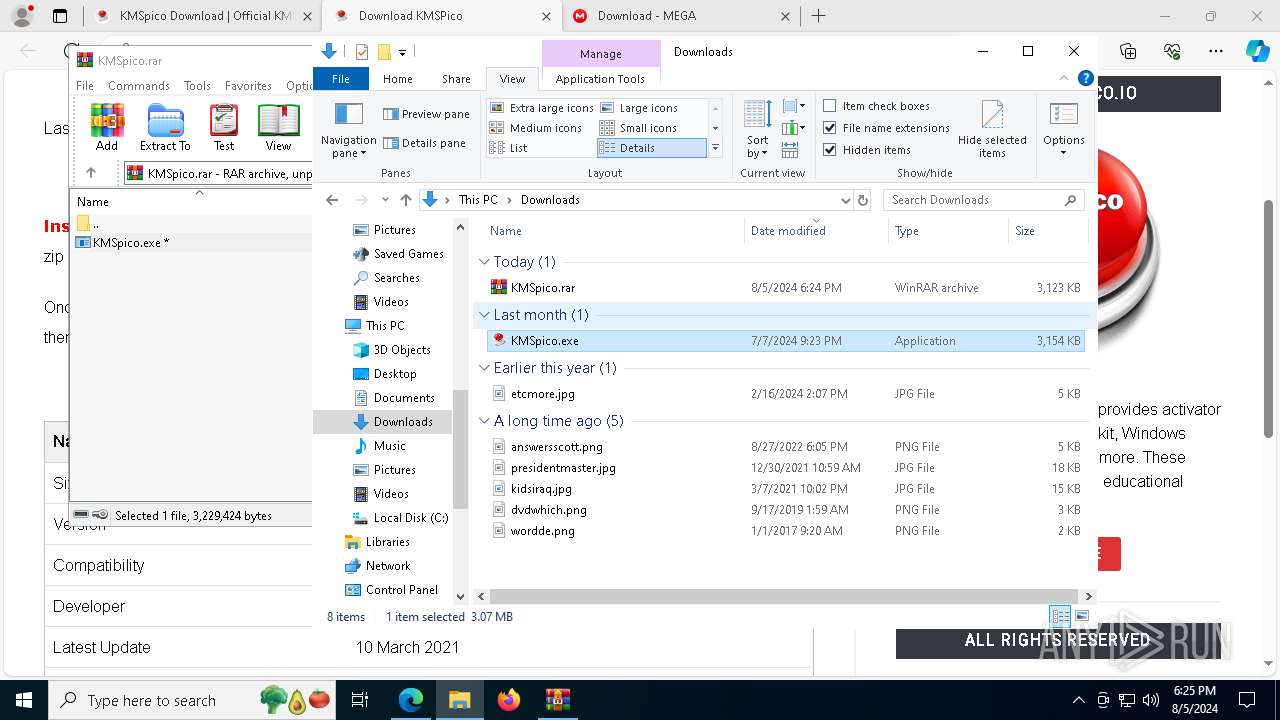The image size is (1280, 720).
Task: Select presidentmaster.jpg in file list
Action: 785,468
